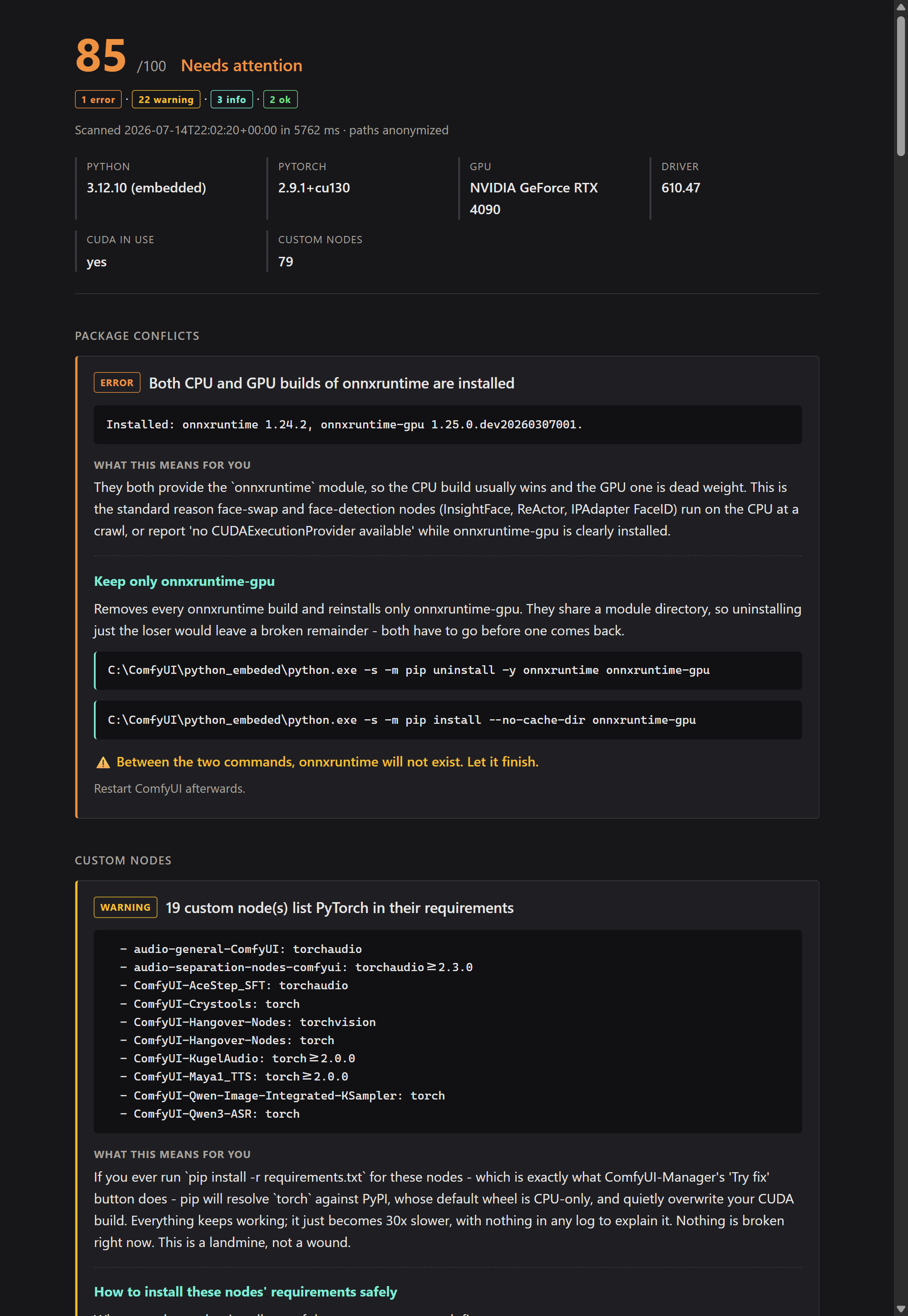Viewport: 908px width, 1316px height.
Task: Click the ERROR label badge
Action: (117, 383)
